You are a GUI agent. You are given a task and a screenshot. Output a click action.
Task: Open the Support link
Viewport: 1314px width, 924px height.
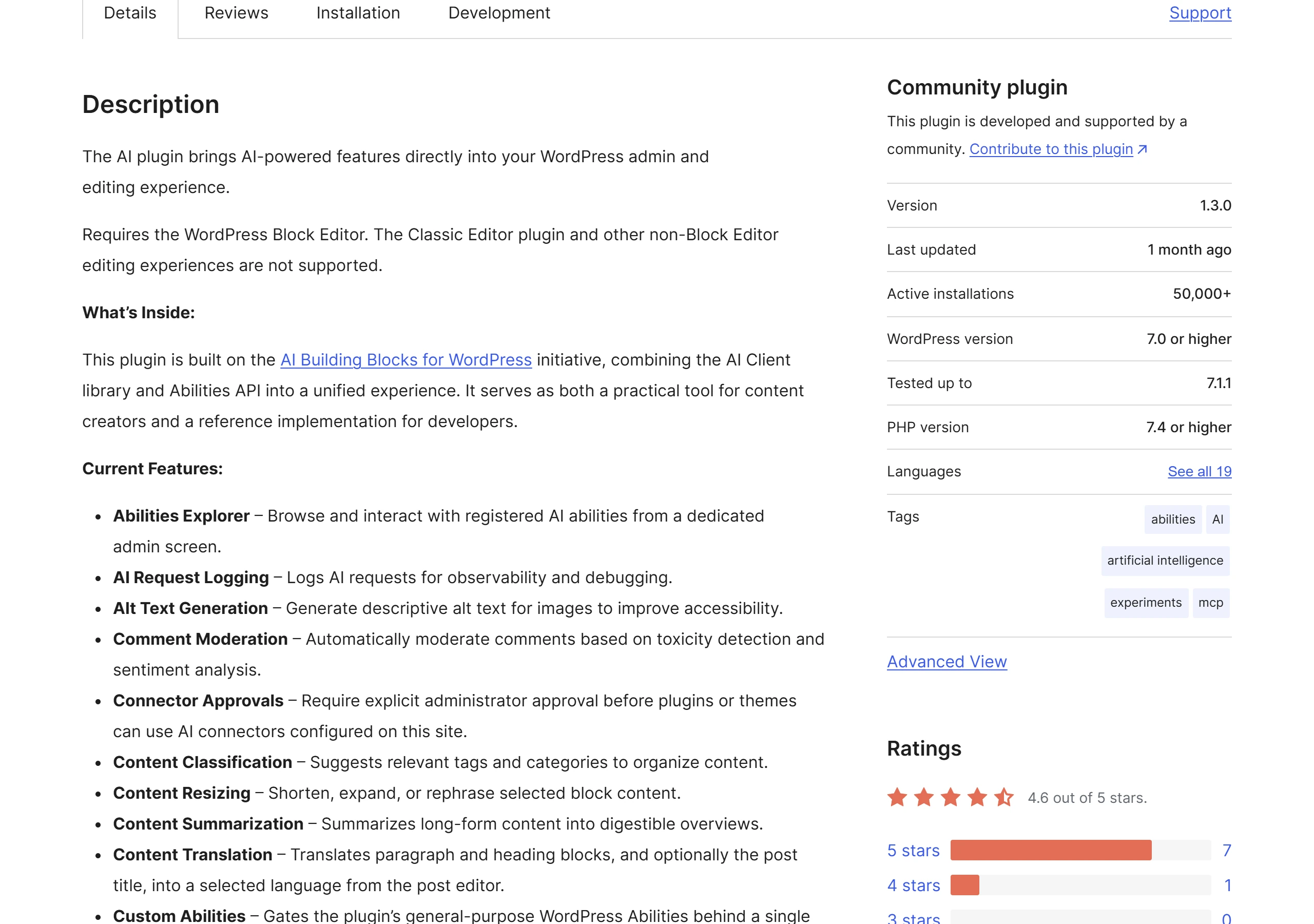pyautogui.click(x=1200, y=13)
